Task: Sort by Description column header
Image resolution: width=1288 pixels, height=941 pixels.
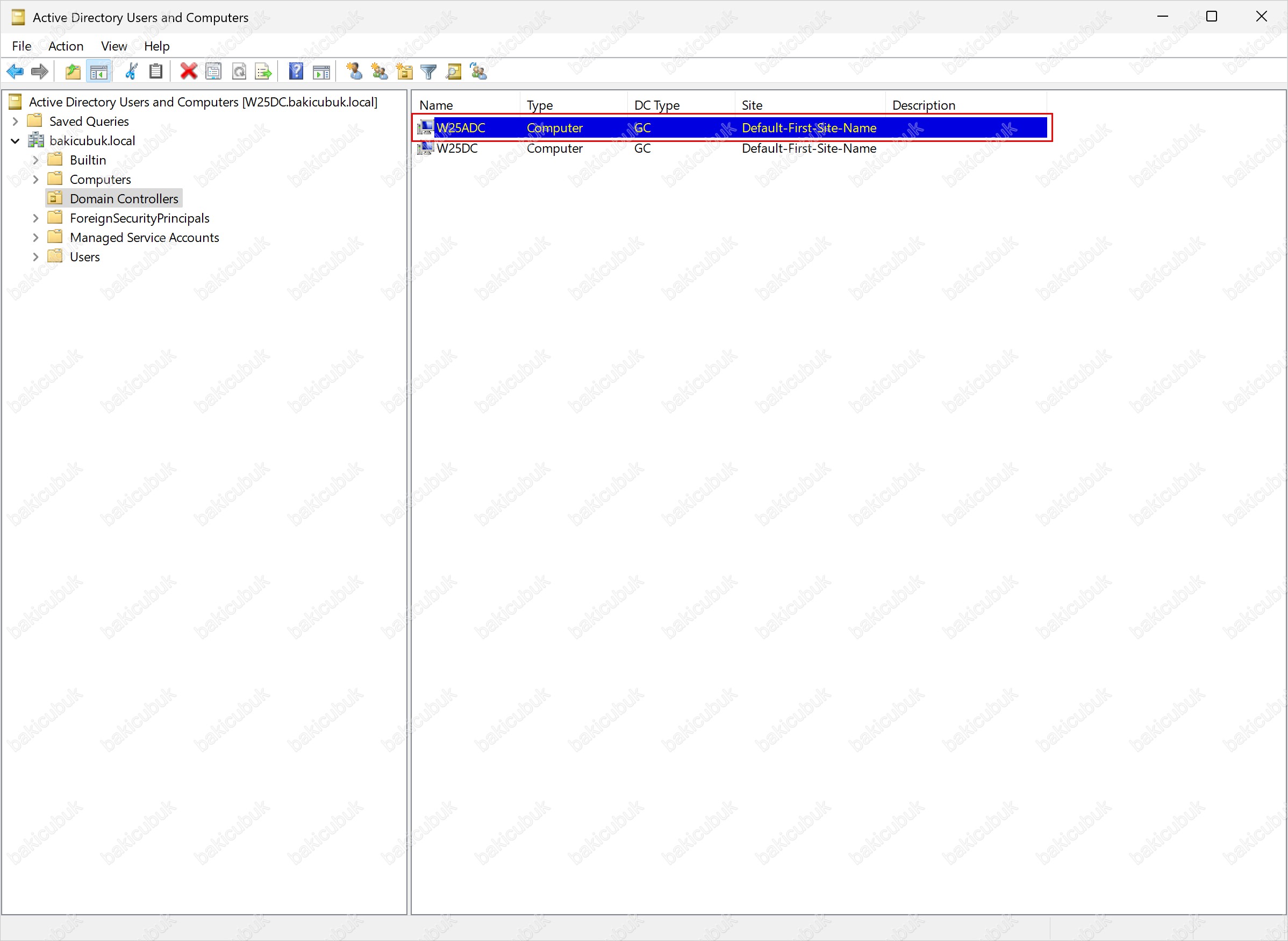Action: tap(967, 105)
